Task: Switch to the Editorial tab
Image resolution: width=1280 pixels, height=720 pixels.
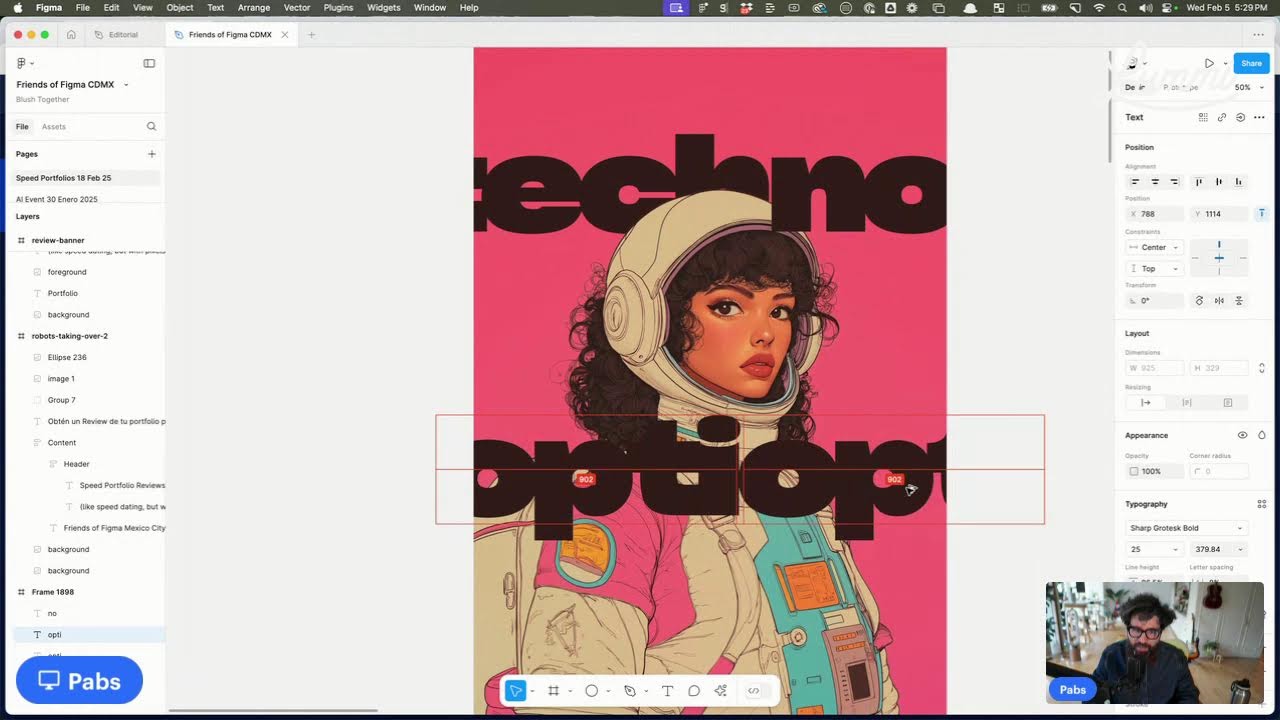Action: (x=124, y=35)
